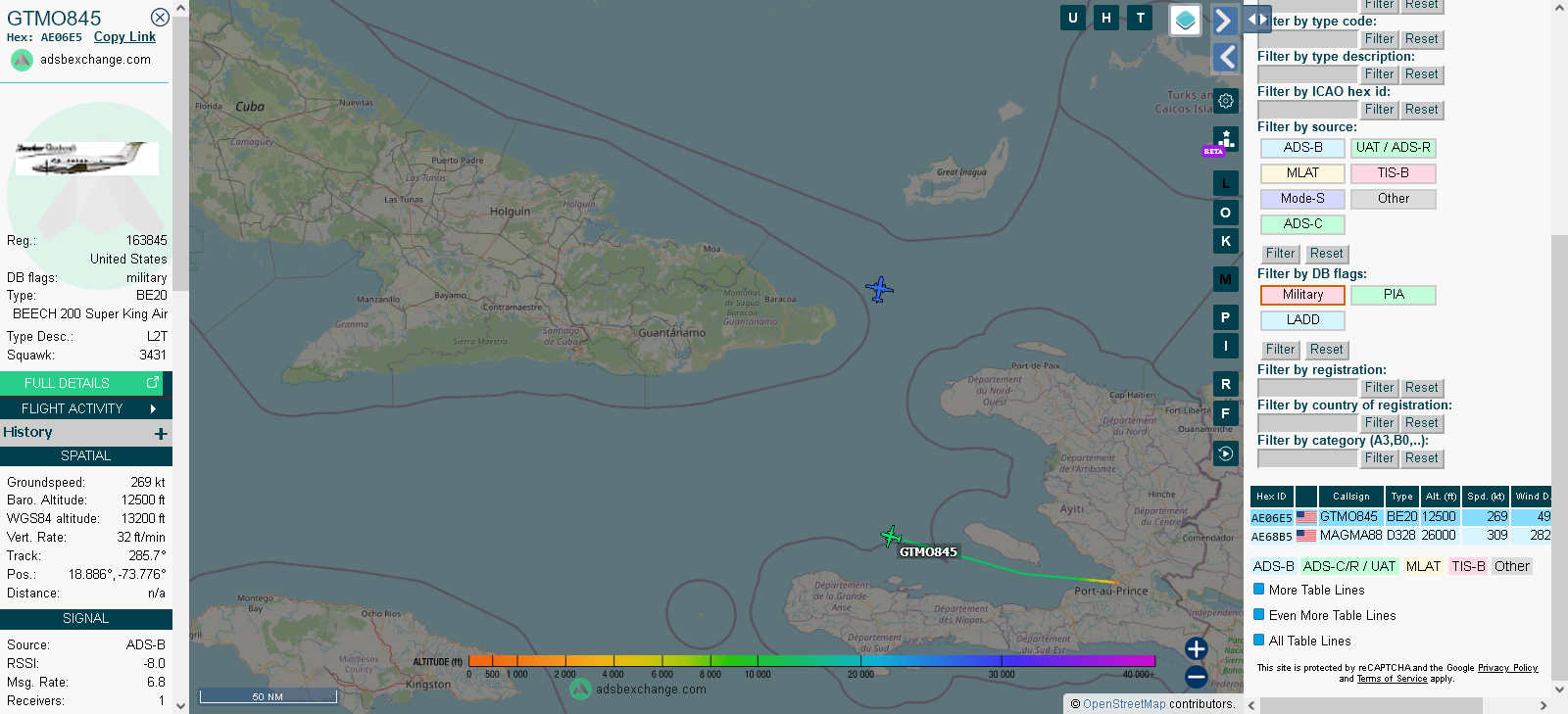Toggle the H map button

pyautogui.click(x=1106, y=18)
